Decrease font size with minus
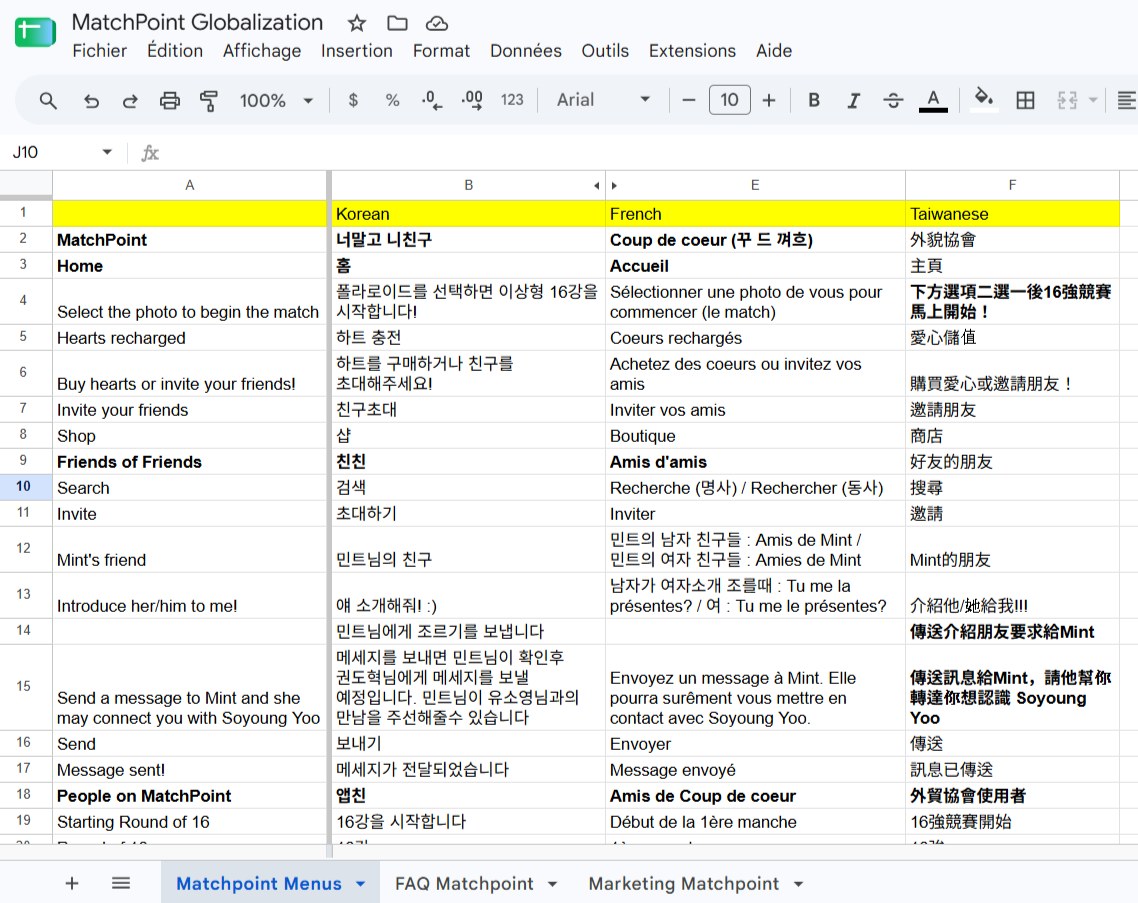1138x903 pixels. click(x=689, y=100)
